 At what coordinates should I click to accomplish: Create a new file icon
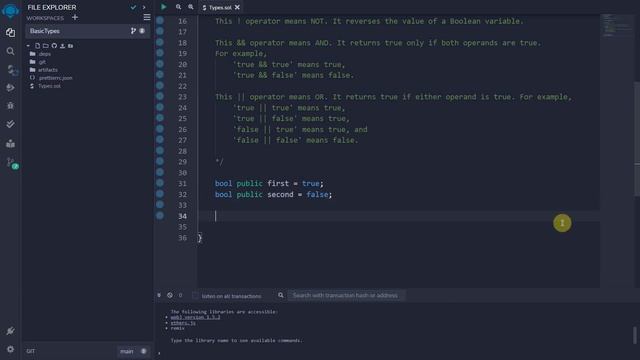(38, 46)
